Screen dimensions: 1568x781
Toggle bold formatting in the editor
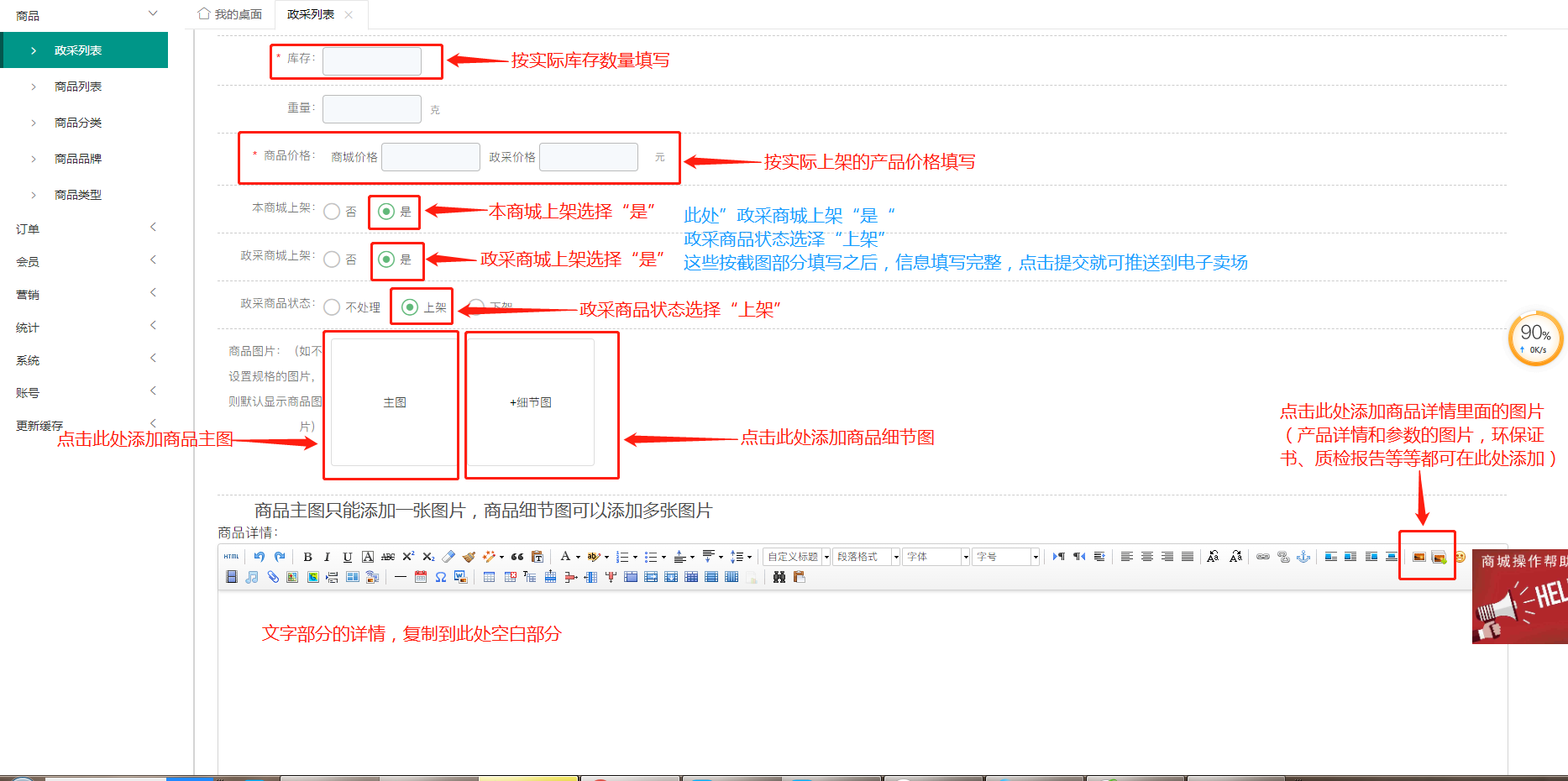pos(307,557)
